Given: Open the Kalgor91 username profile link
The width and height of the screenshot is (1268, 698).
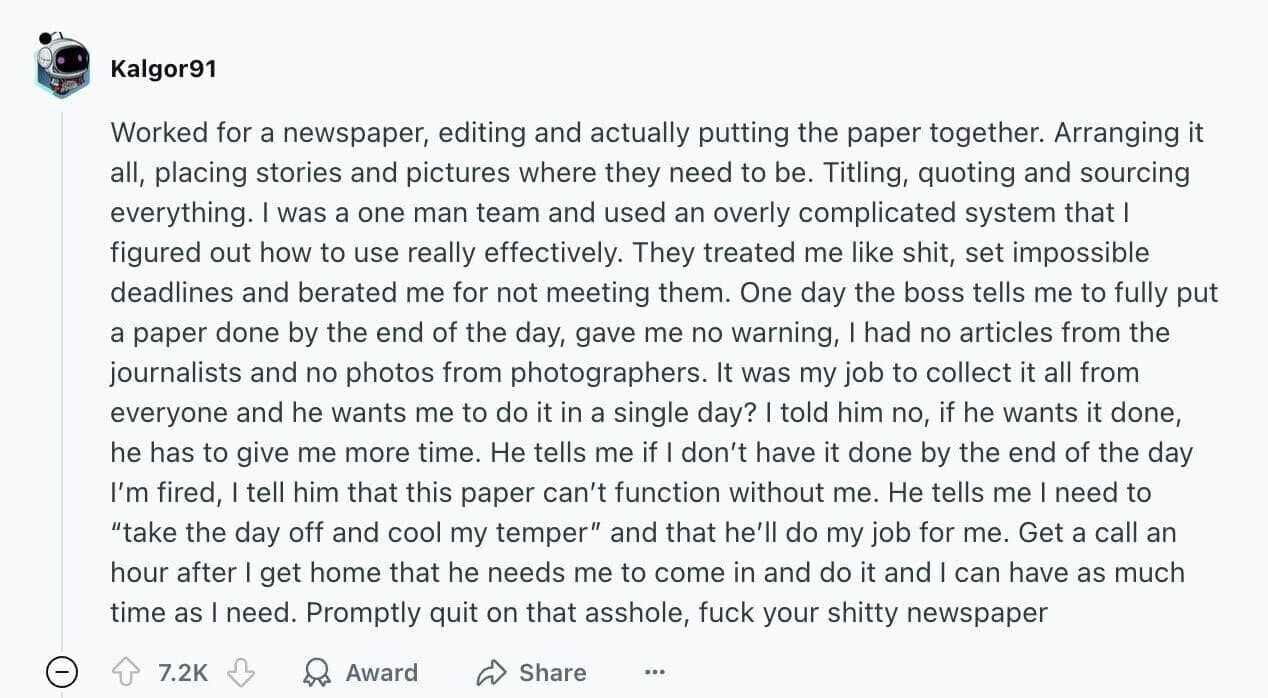Looking at the screenshot, I should click(163, 69).
